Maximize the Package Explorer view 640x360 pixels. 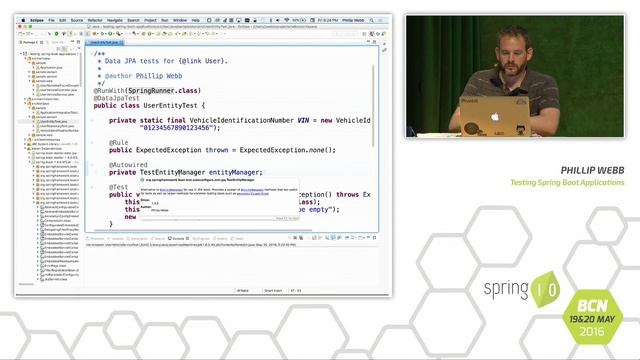(78, 42)
